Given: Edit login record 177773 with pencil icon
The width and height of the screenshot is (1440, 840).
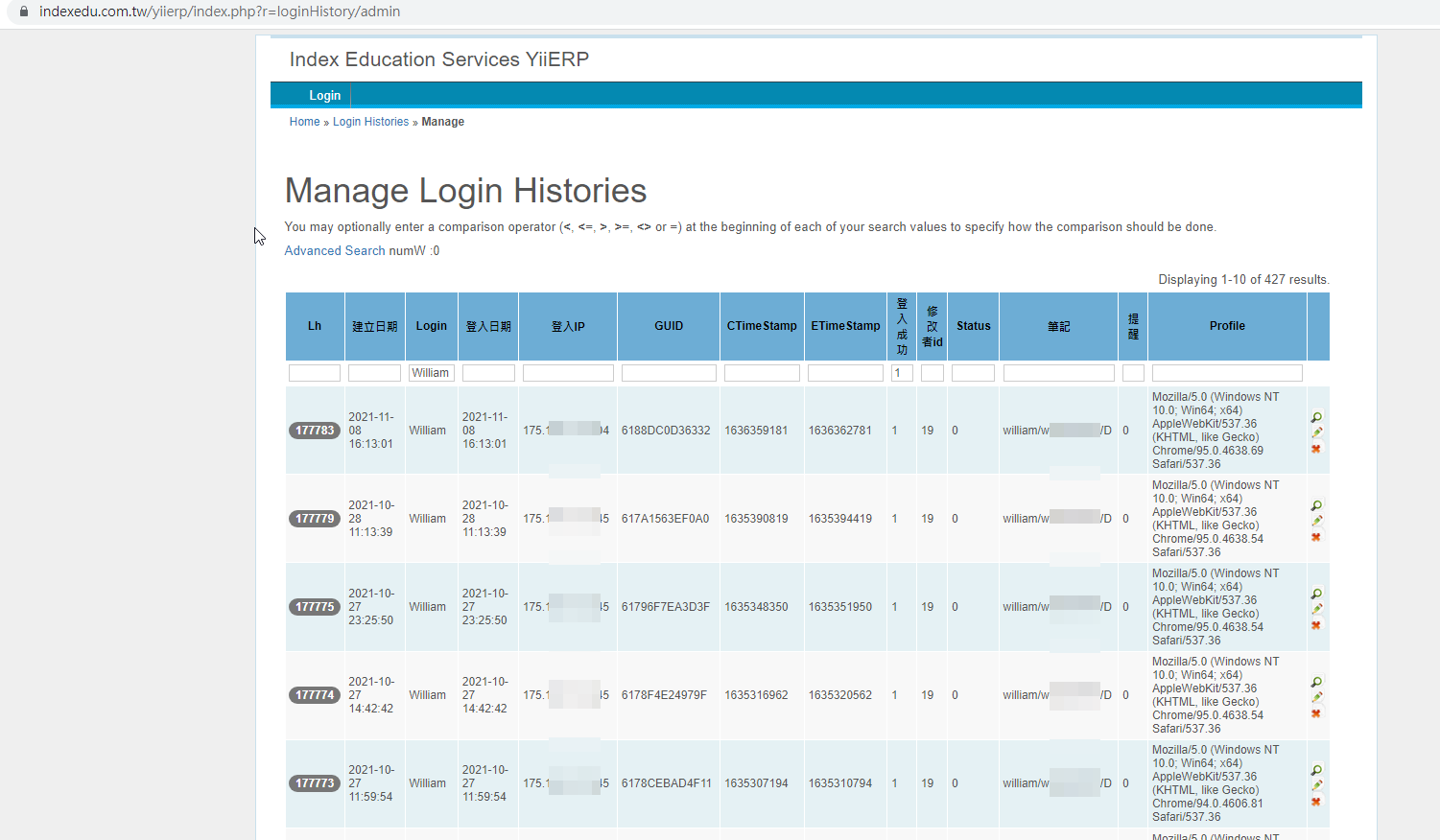Looking at the screenshot, I should [1316, 785].
